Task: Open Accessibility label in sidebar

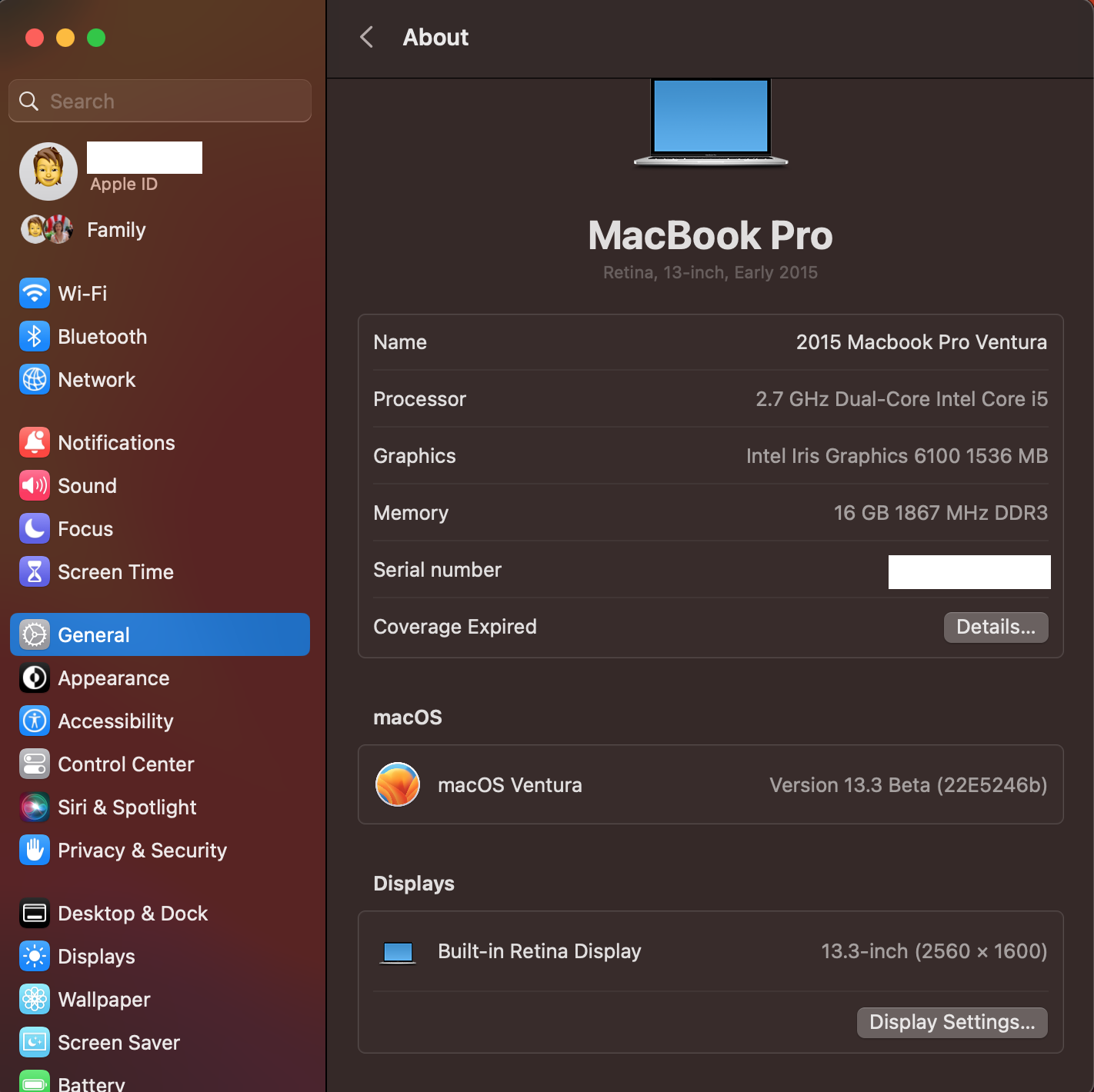Action: click(x=116, y=721)
